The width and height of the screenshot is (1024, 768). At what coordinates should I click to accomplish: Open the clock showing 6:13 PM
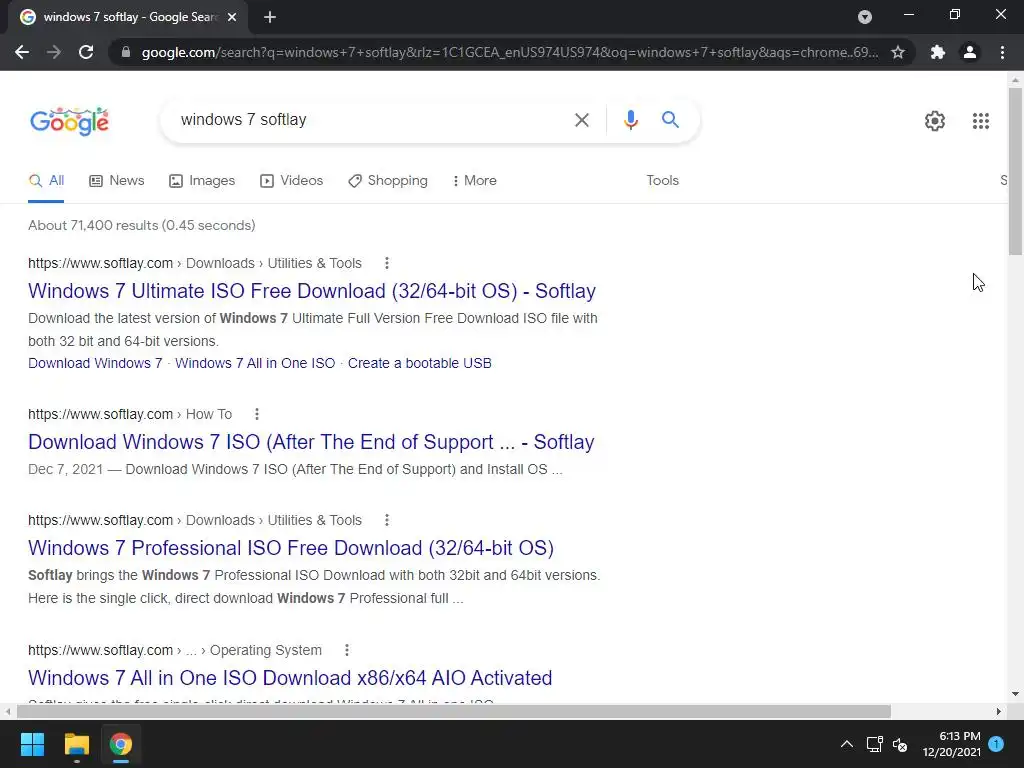coord(952,744)
